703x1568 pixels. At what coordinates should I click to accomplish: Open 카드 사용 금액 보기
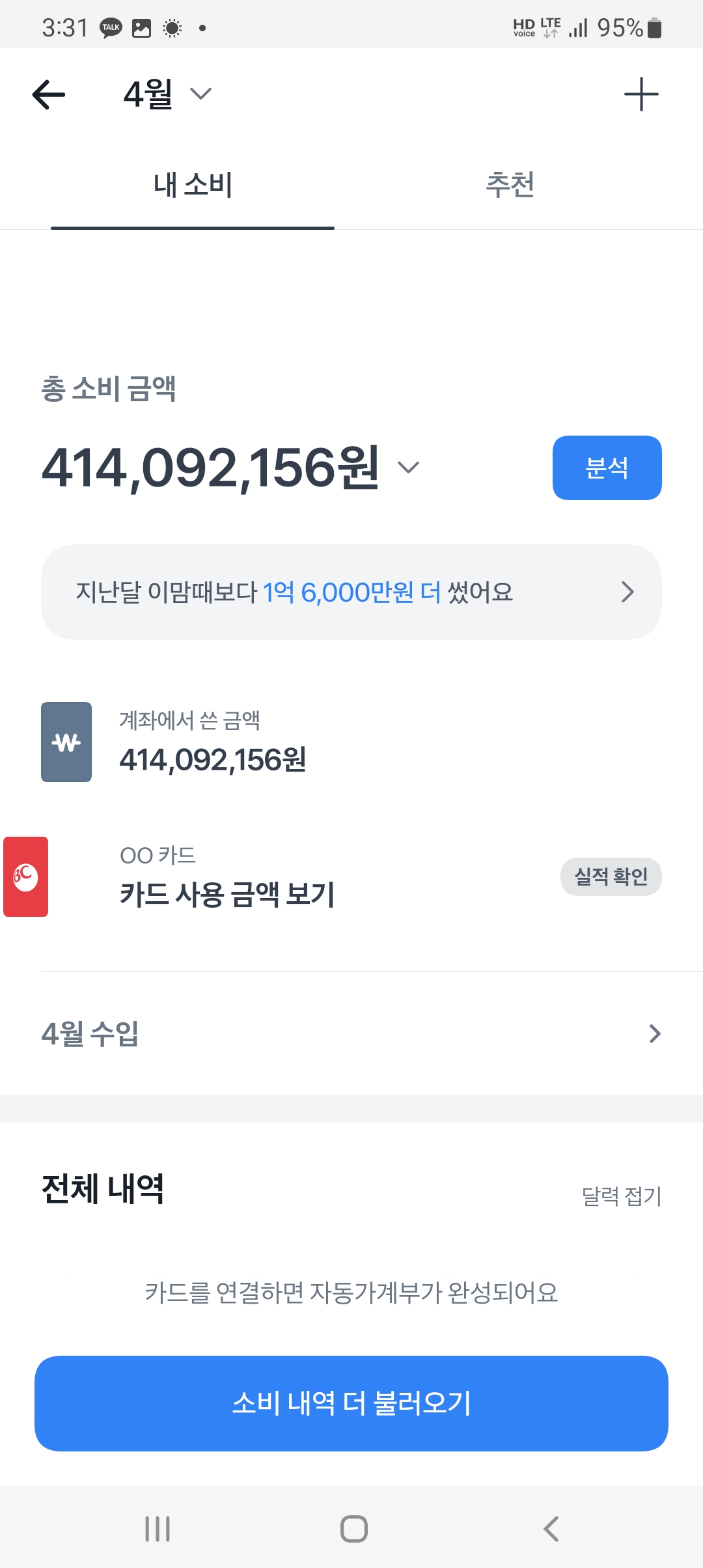tap(227, 894)
